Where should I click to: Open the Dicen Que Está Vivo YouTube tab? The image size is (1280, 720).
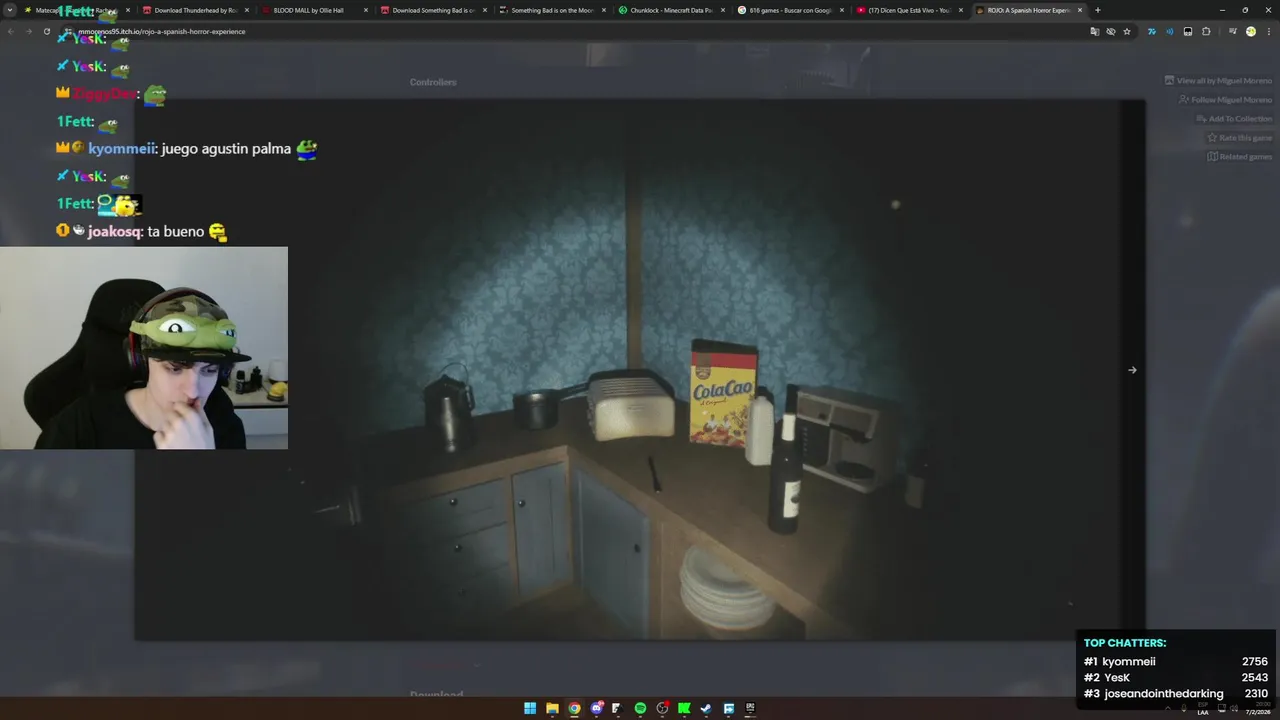point(908,10)
